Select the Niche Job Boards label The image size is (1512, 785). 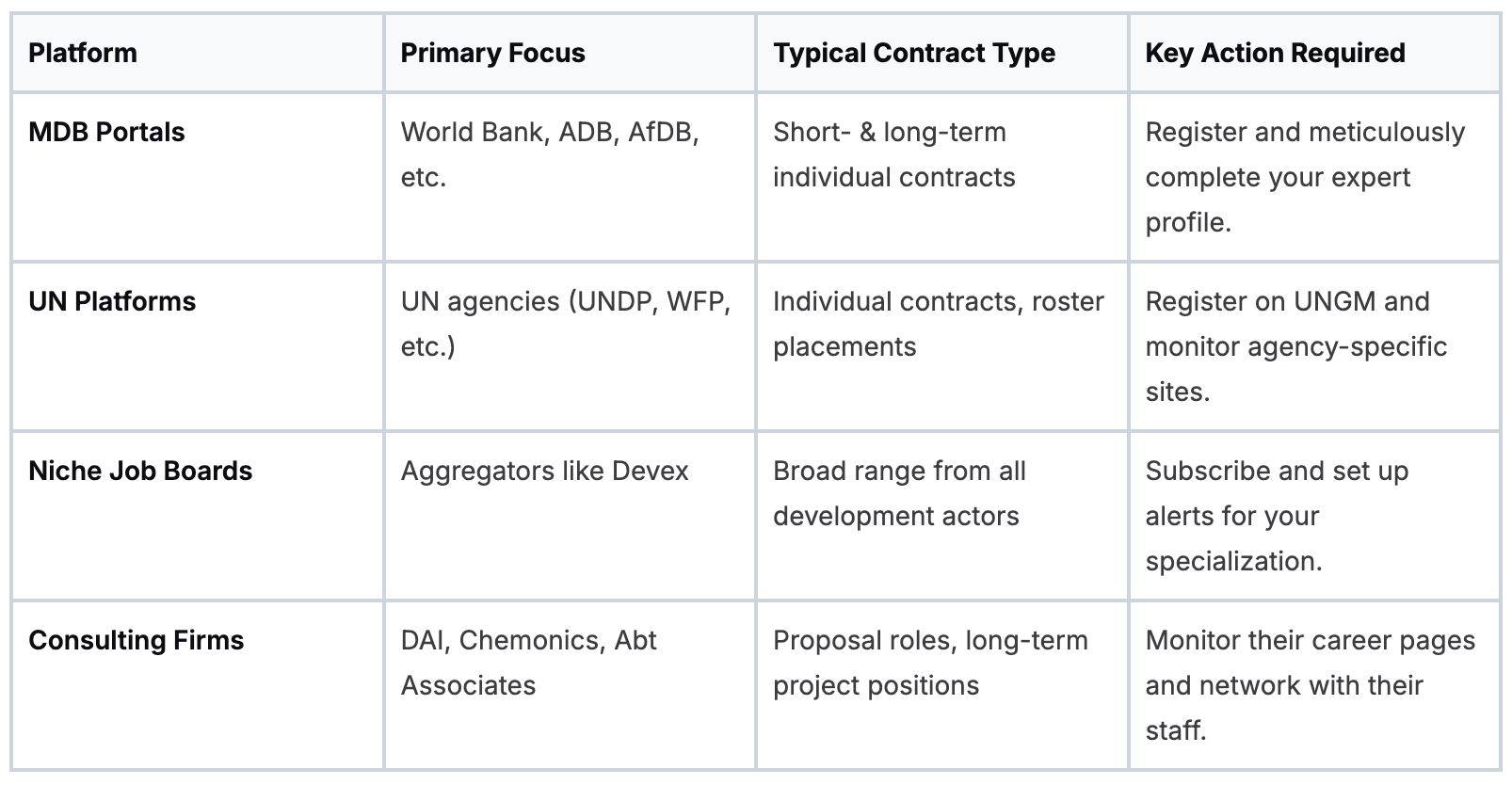click(x=140, y=472)
